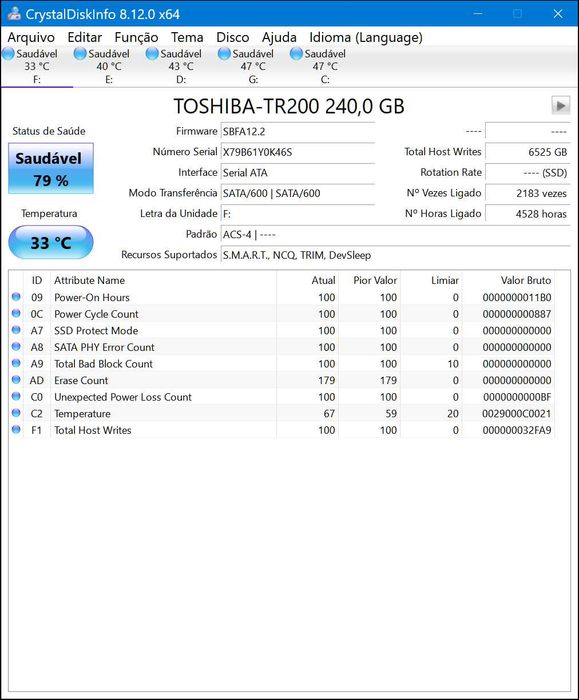Click the Pior Valor column header

pyautogui.click(x=370, y=280)
